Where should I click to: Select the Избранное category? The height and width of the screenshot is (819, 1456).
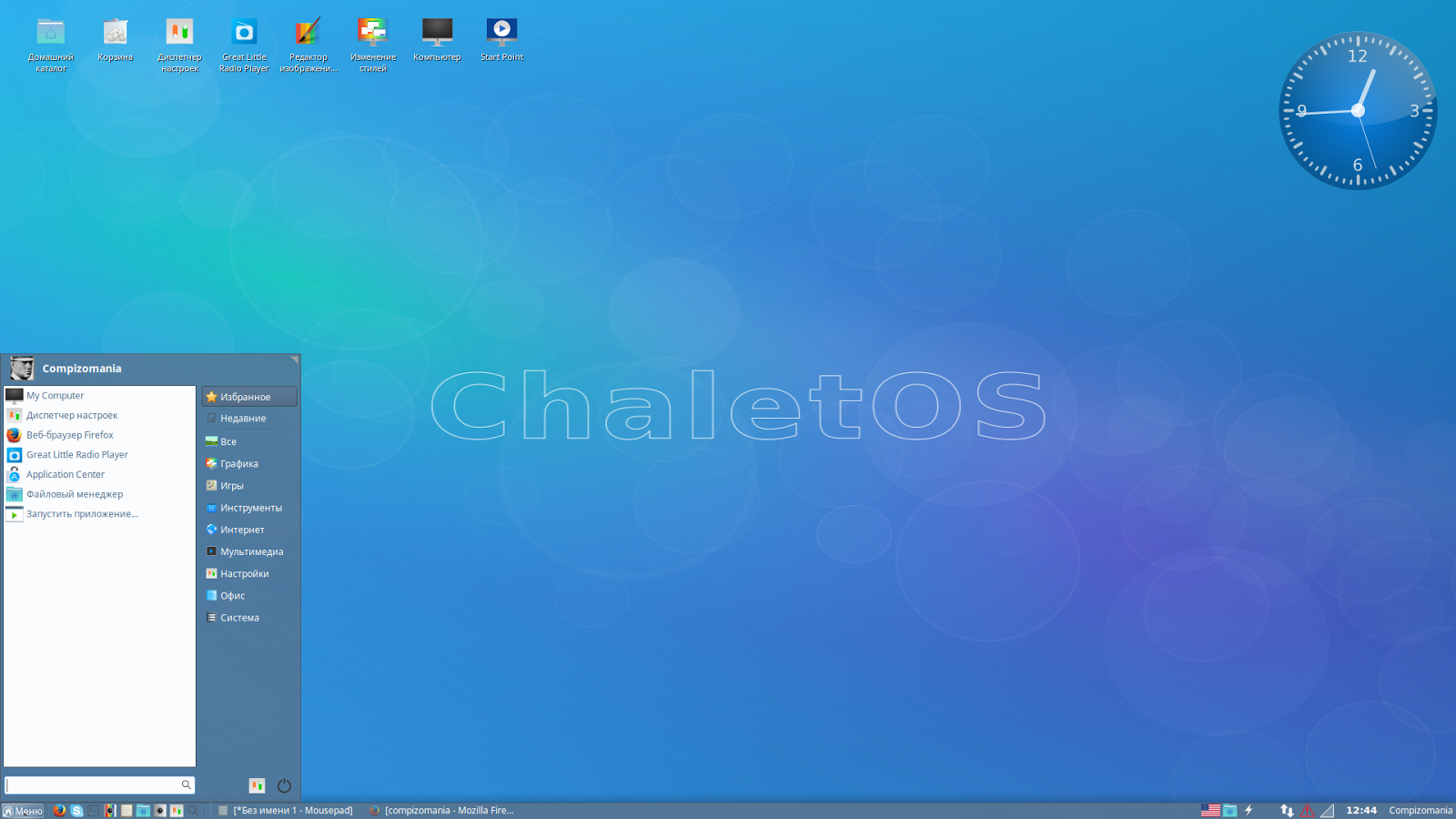pos(249,397)
